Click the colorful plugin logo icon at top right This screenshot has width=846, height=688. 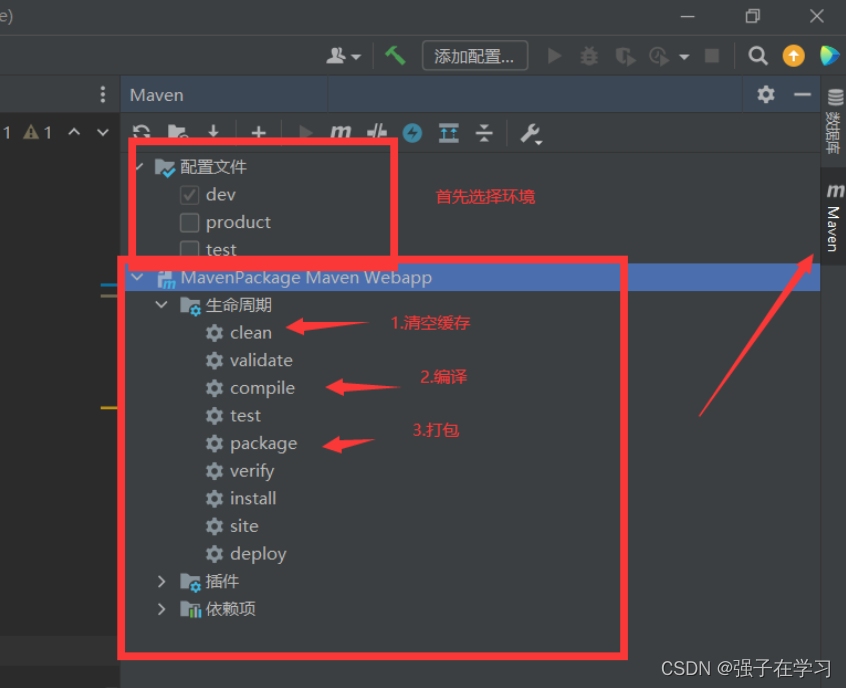[x=829, y=56]
